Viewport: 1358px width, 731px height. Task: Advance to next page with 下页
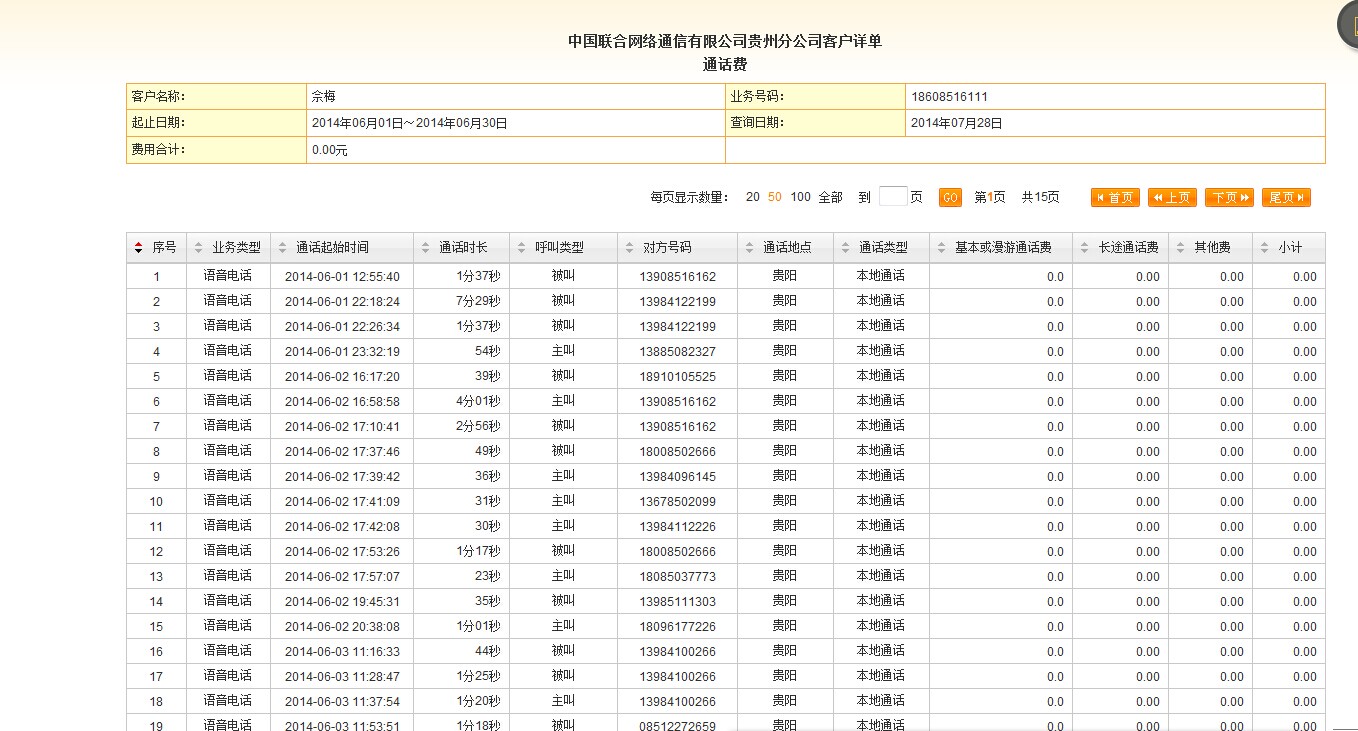point(1229,198)
